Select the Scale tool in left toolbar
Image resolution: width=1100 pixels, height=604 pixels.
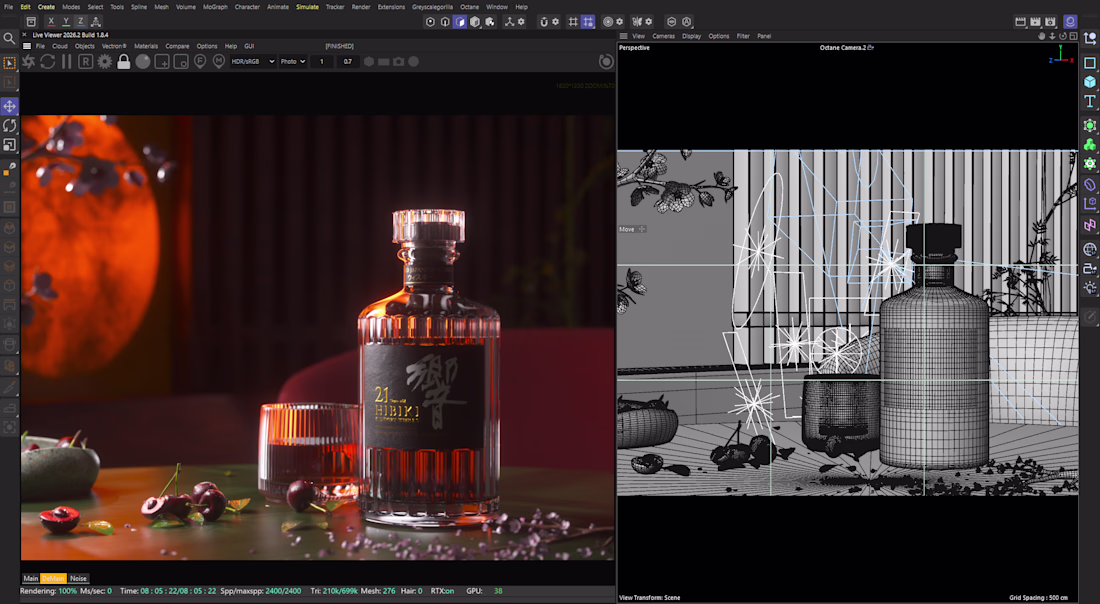click(9, 145)
